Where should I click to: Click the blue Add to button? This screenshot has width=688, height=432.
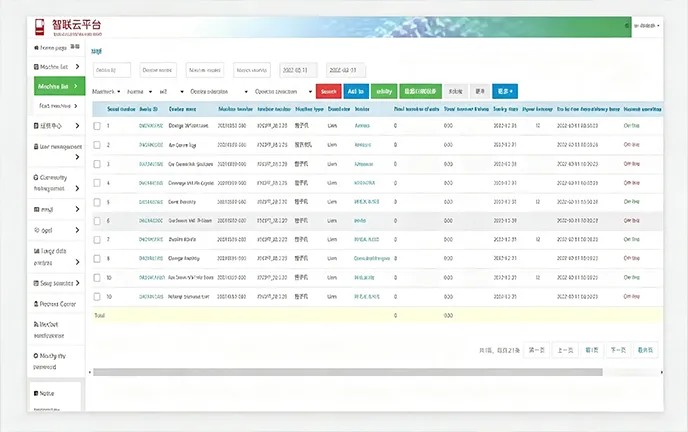tap(356, 91)
